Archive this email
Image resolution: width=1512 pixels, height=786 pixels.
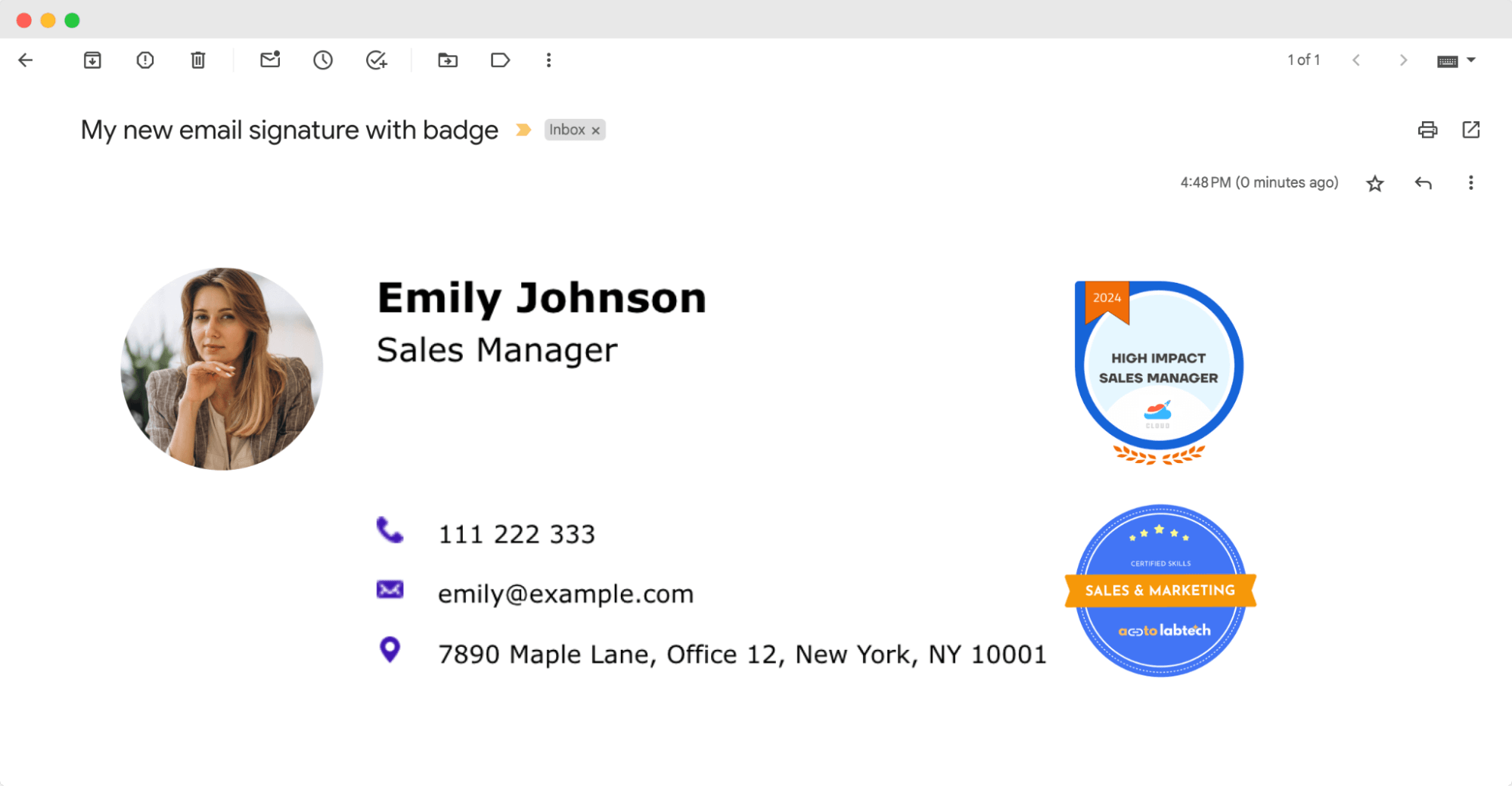pyautogui.click(x=92, y=61)
